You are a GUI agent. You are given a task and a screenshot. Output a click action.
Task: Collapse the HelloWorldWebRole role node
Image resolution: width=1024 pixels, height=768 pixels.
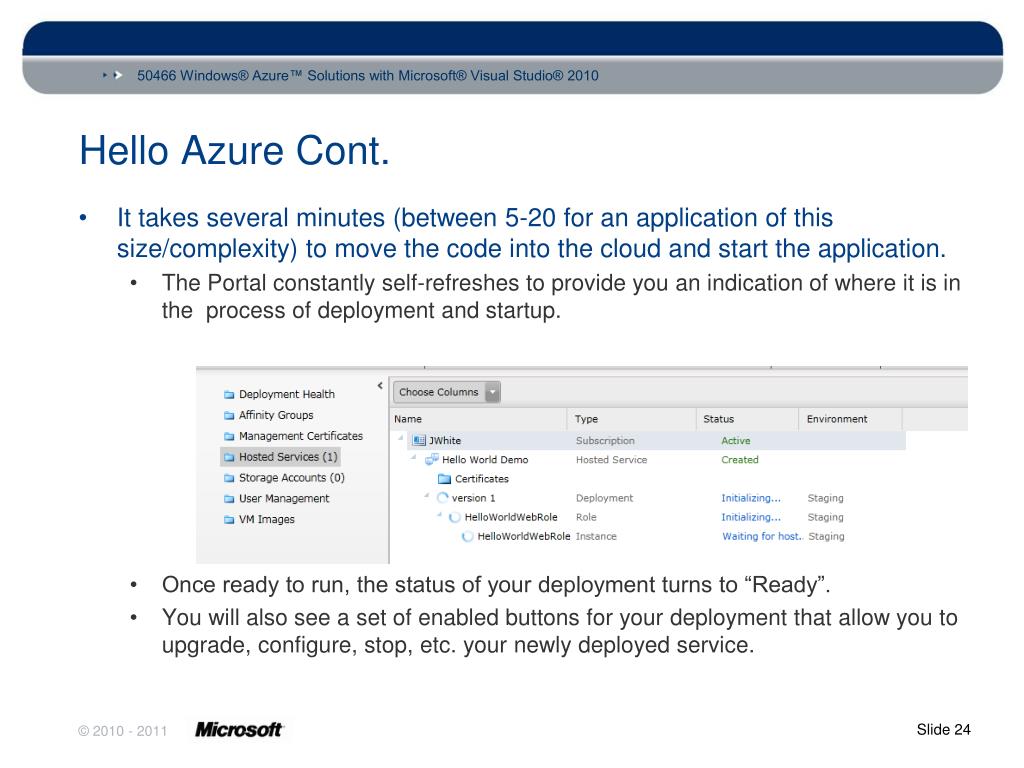click(x=440, y=515)
